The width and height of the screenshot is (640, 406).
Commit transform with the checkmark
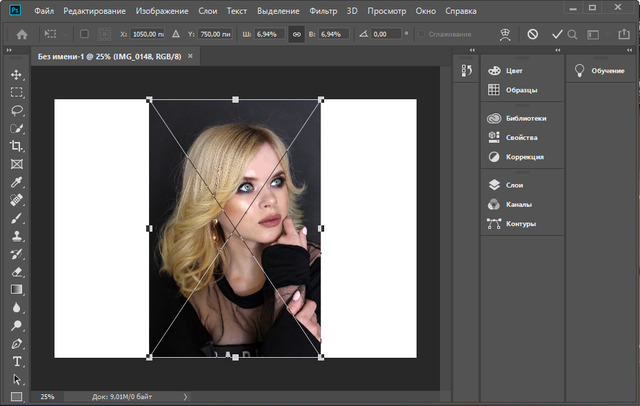tap(557, 33)
